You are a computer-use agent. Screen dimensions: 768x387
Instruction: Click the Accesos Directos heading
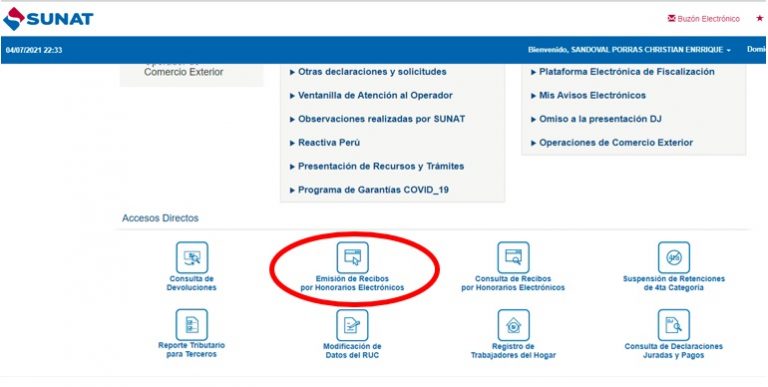tap(160, 218)
